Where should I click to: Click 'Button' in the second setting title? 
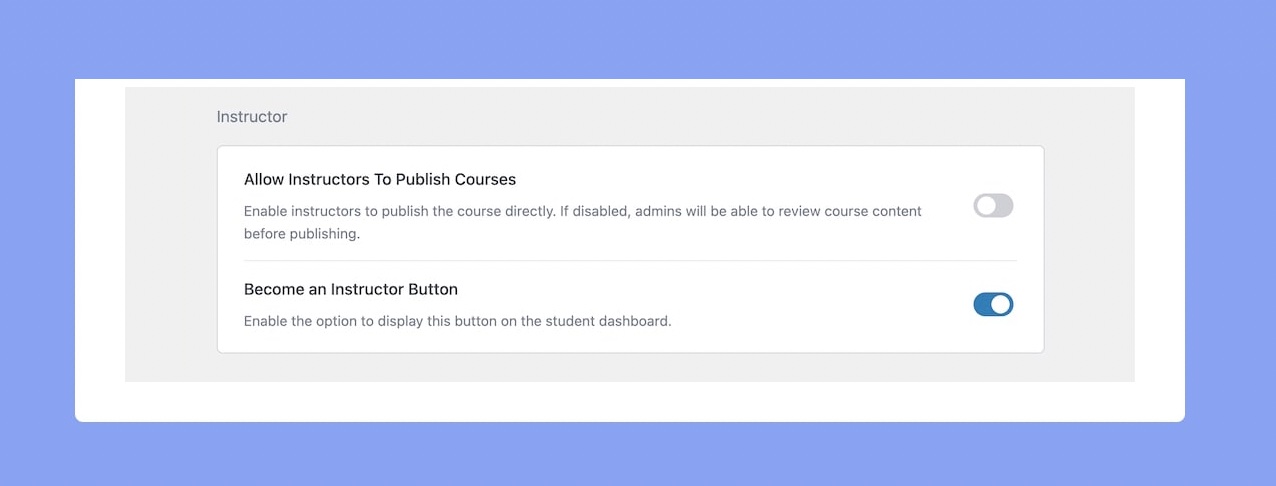434,289
